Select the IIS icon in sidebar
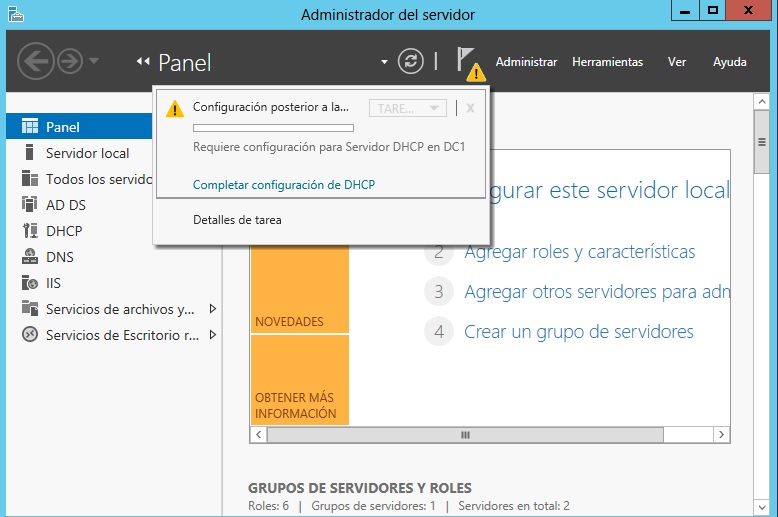The image size is (778, 517). click(29, 283)
